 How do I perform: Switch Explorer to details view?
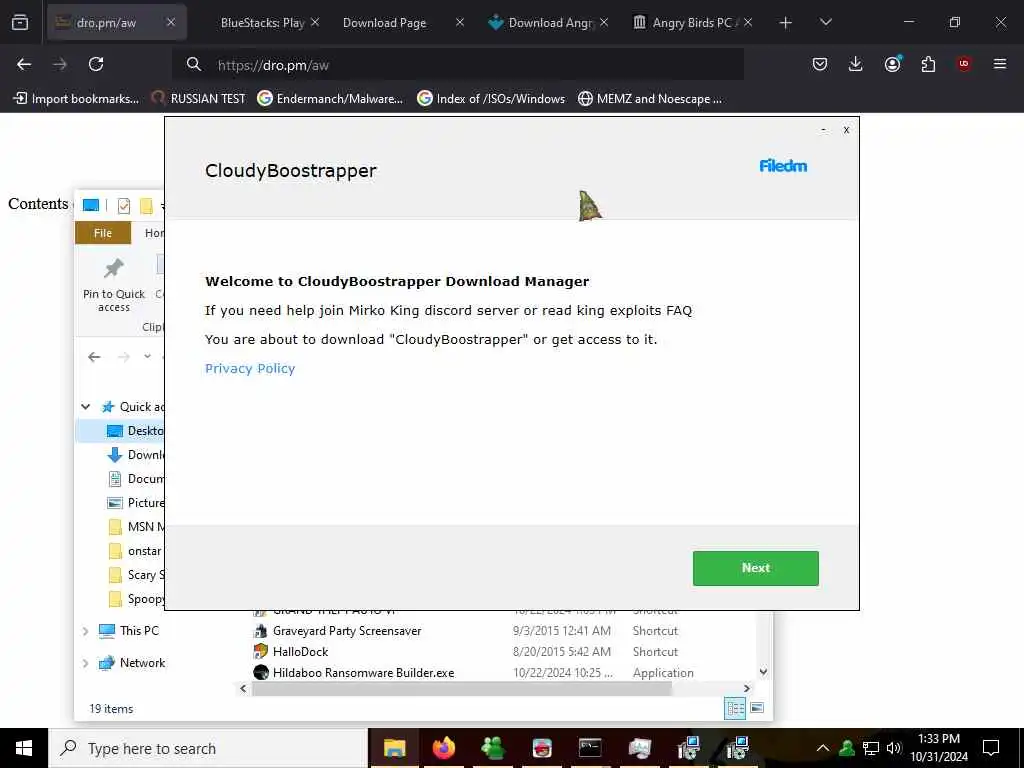point(735,709)
